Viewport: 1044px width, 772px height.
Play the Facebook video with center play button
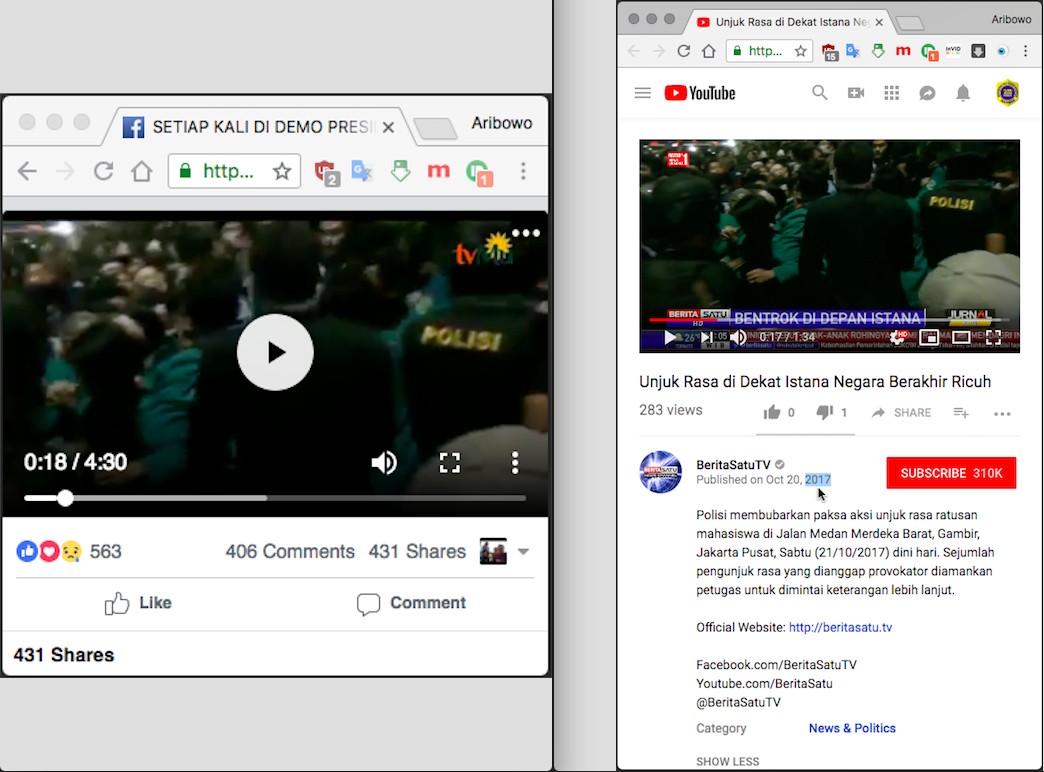pos(275,352)
